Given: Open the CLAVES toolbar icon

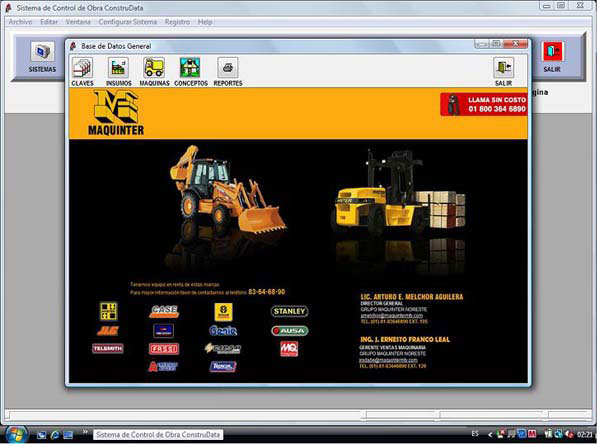Looking at the screenshot, I should click(82, 68).
